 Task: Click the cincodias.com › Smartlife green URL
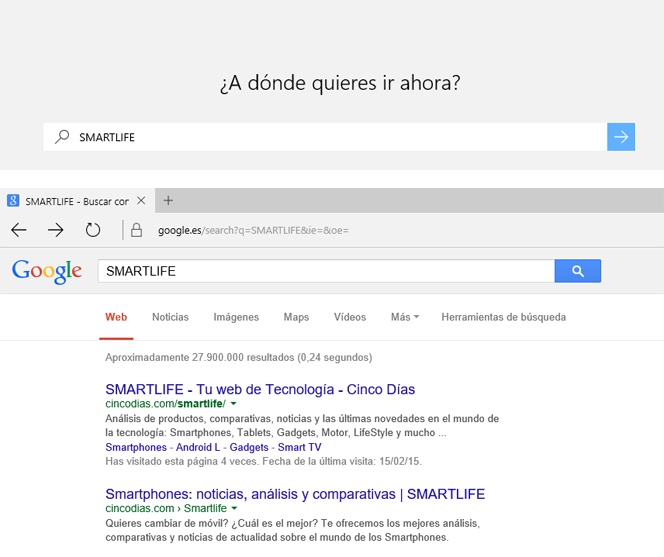coord(166,508)
